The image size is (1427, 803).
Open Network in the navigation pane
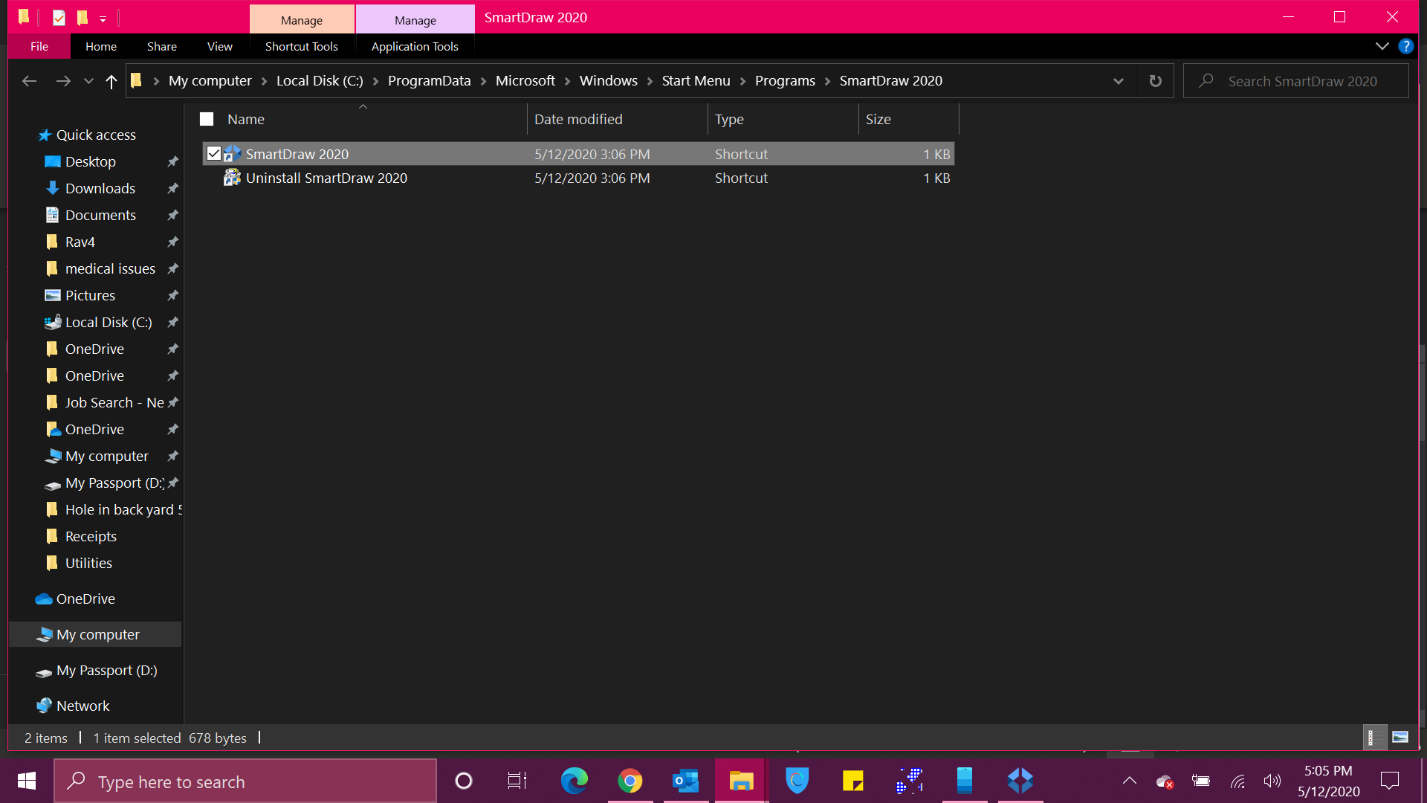pyautogui.click(x=83, y=706)
